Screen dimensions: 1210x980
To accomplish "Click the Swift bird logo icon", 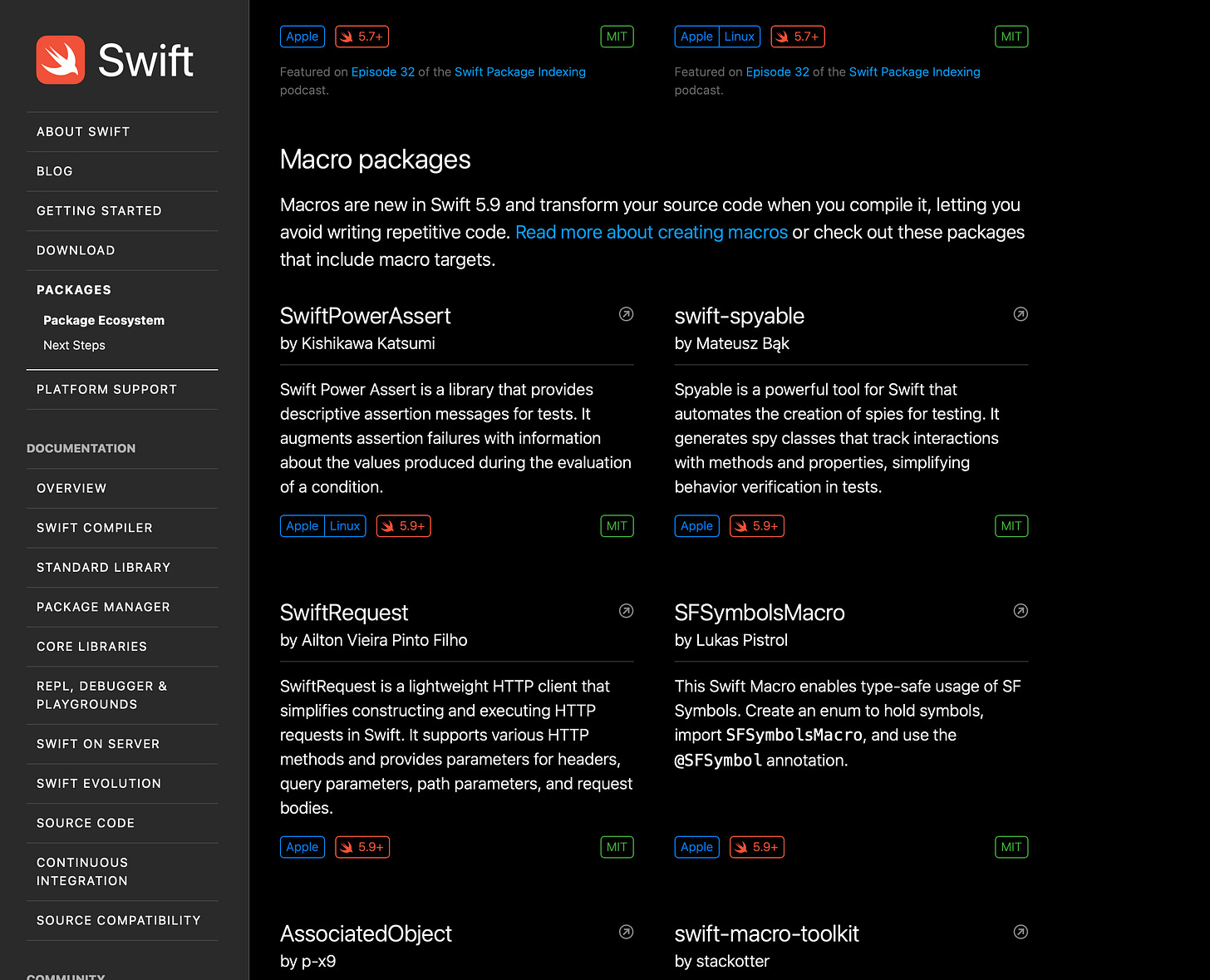I will (61, 60).
